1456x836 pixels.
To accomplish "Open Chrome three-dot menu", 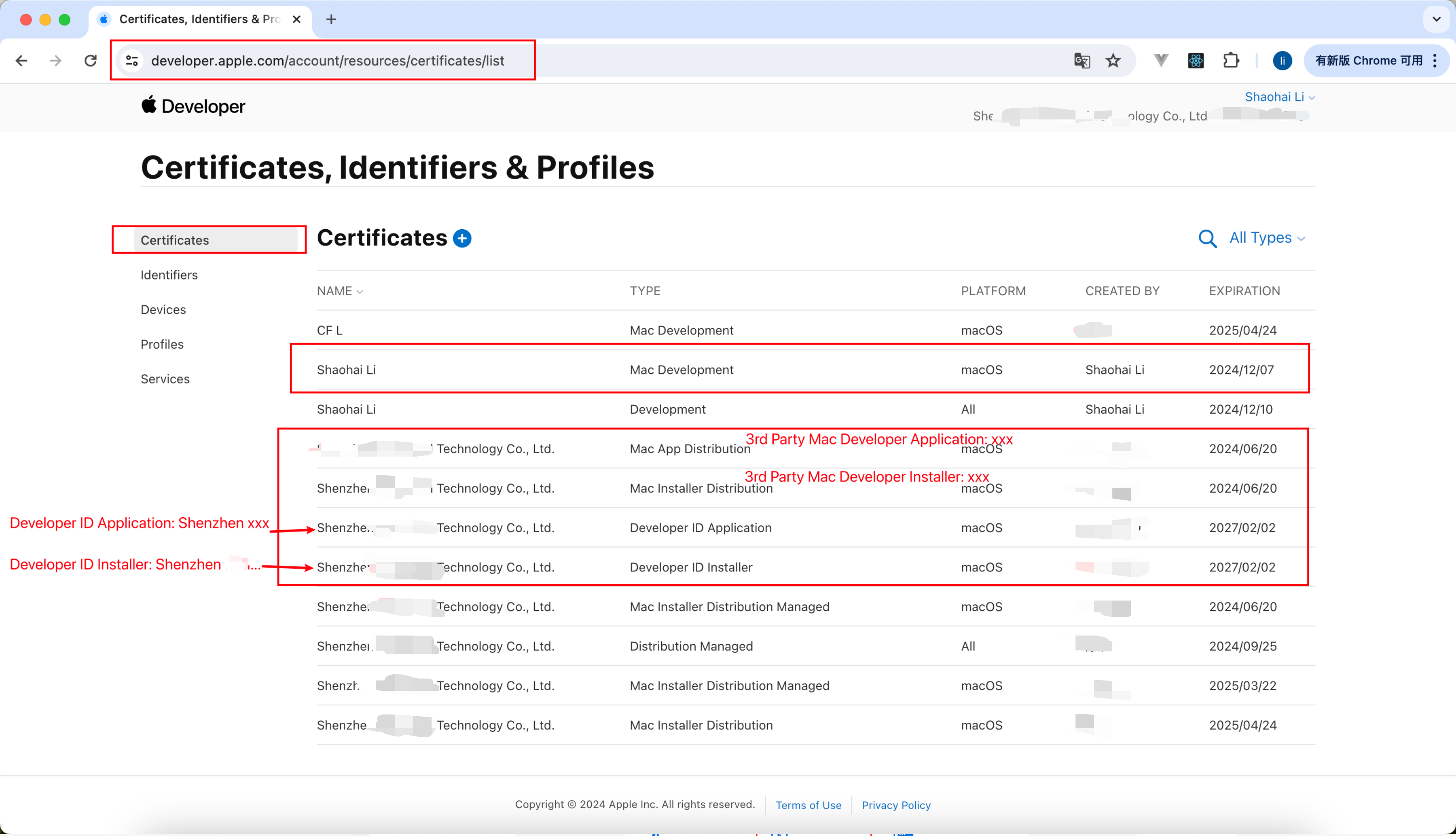I will pos(1435,61).
